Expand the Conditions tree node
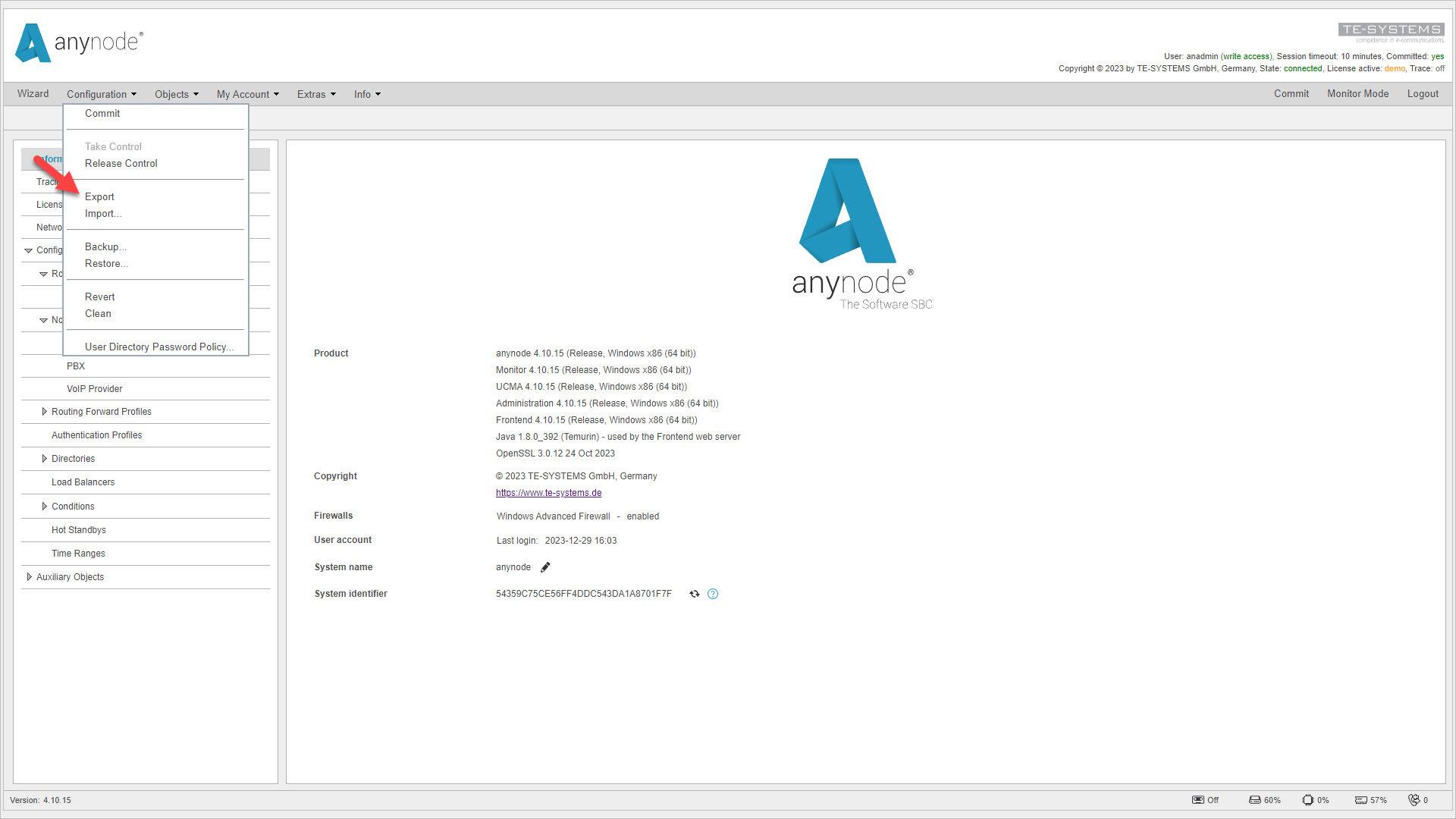The image size is (1456, 819). (44, 507)
